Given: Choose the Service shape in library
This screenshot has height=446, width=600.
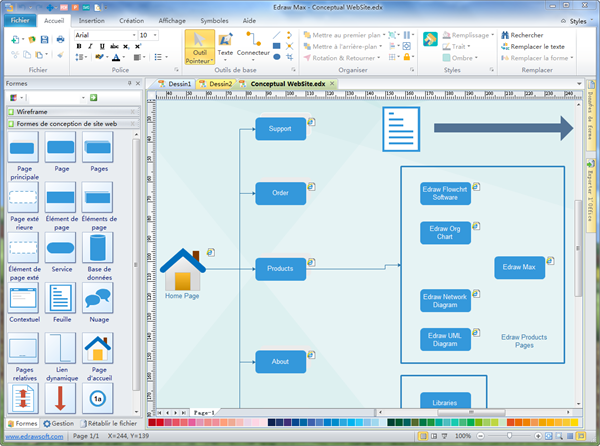Looking at the screenshot, I should click(x=60, y=247).
